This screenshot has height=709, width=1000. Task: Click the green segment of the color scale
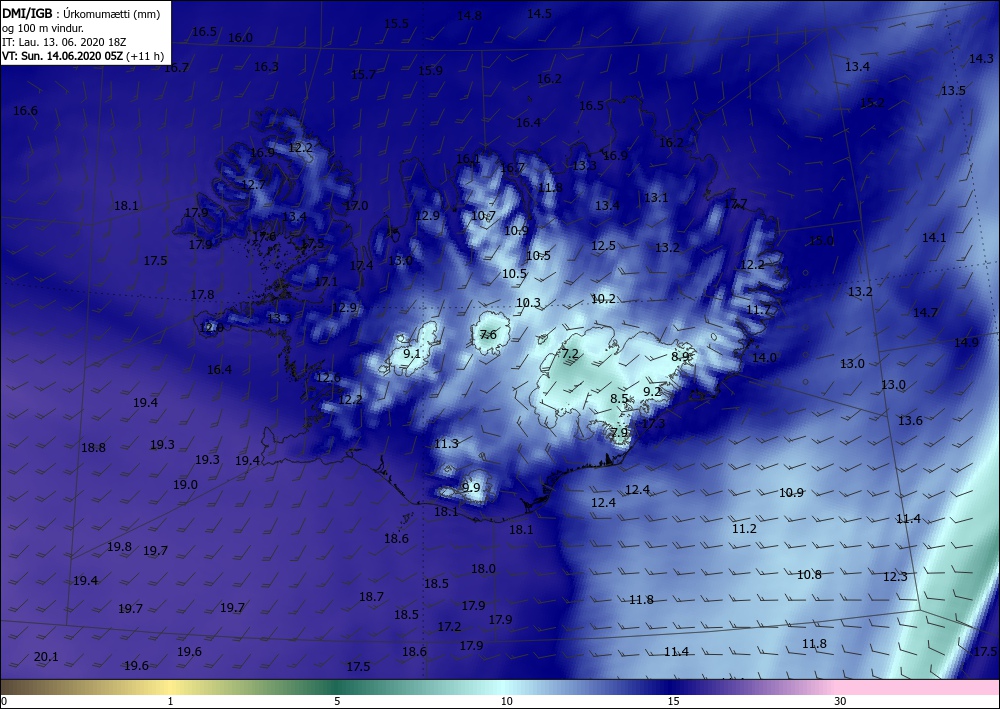tap(337, 687)
